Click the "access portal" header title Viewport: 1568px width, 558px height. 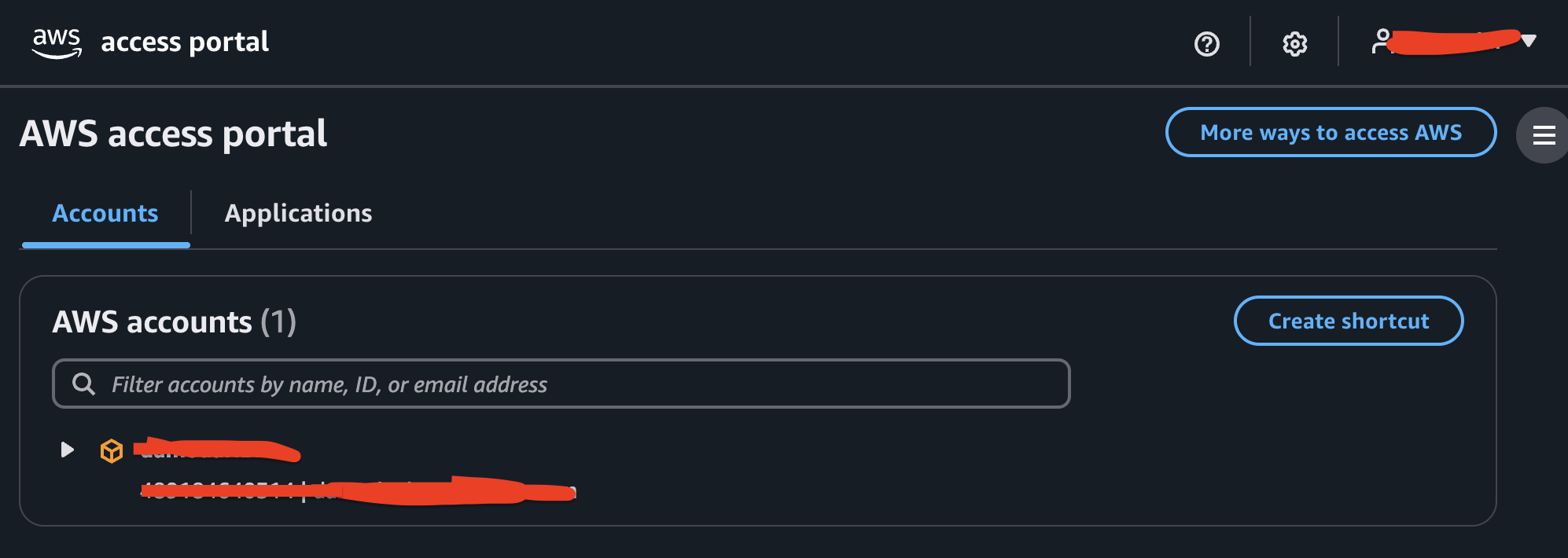pyautogui.click(x=185, y=42)
